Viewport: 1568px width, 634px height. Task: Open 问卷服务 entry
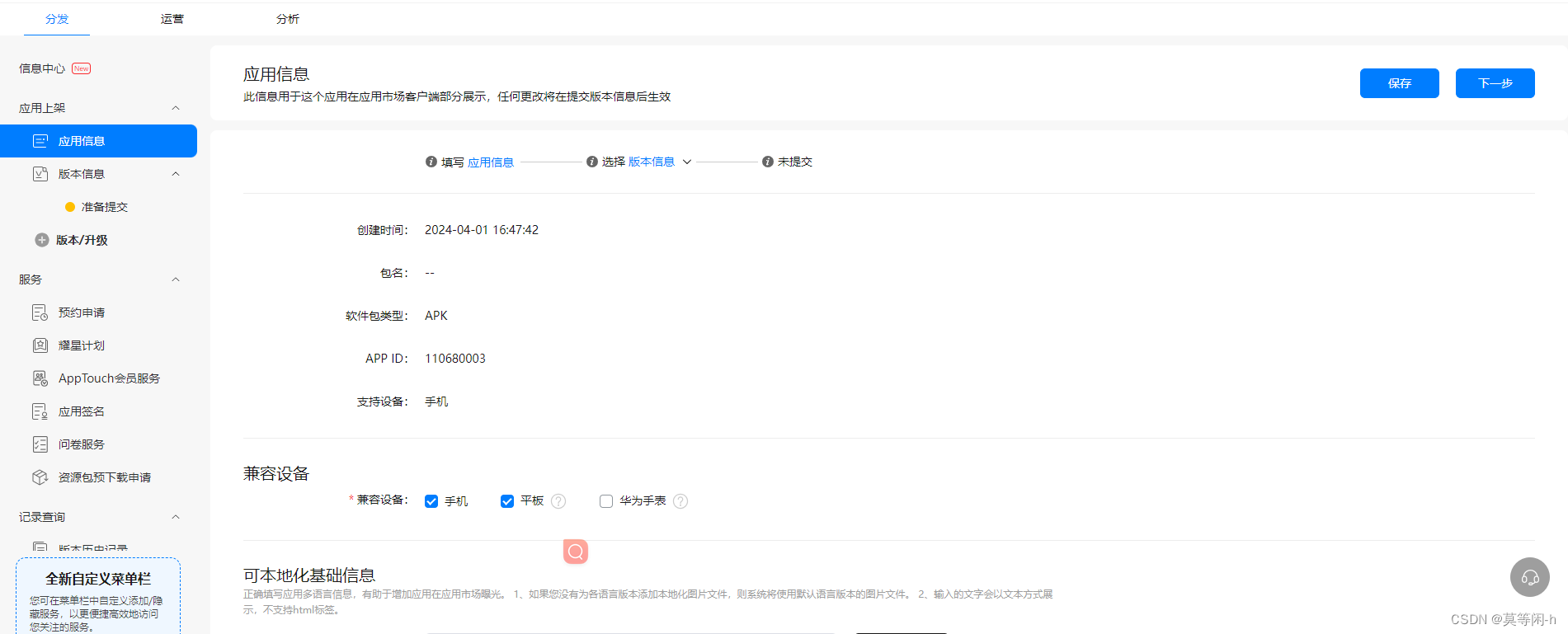point(82,444)
